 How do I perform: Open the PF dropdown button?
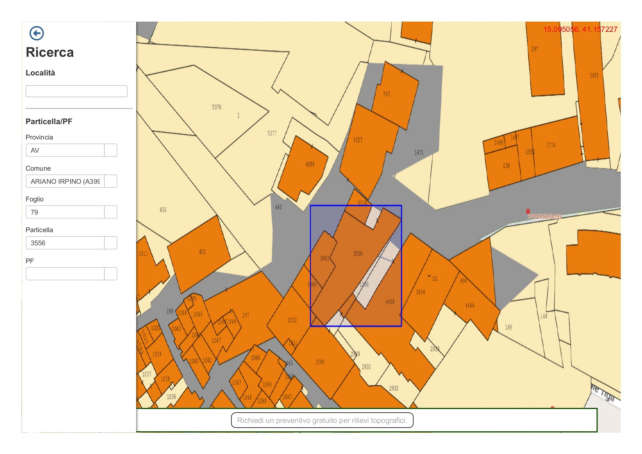[x=111, y=274]
